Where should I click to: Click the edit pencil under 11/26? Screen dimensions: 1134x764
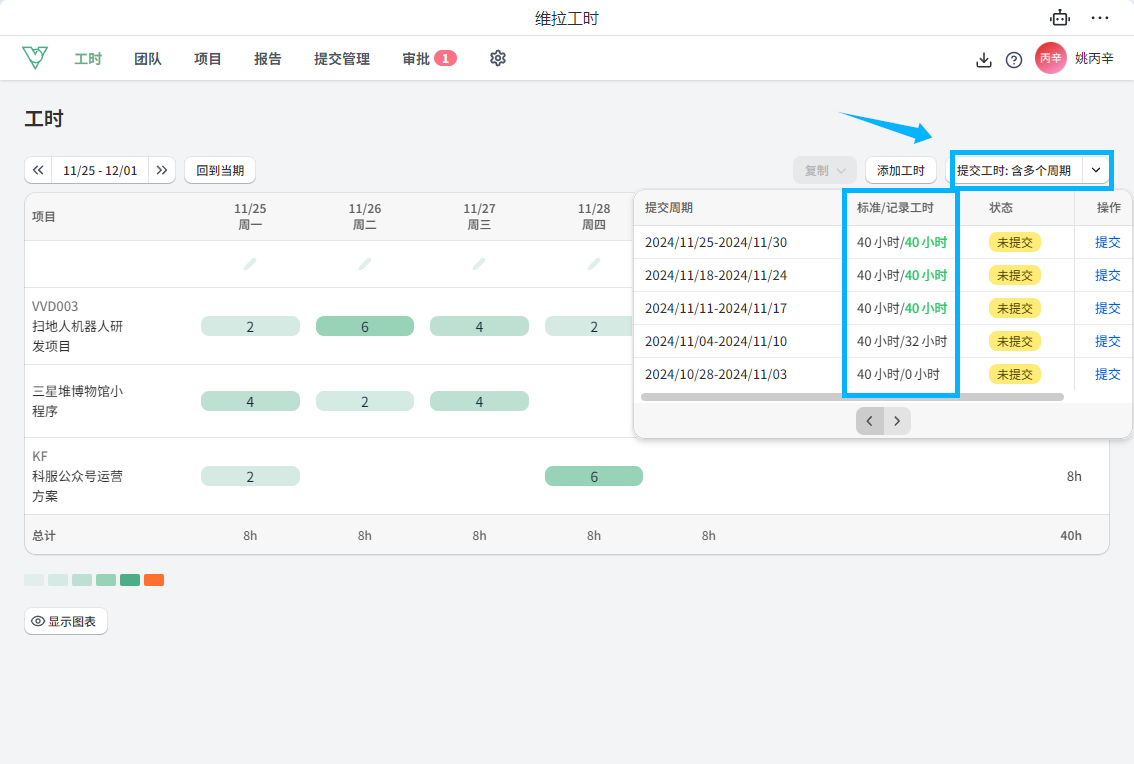pyautogui.click(x=364, y=264)
